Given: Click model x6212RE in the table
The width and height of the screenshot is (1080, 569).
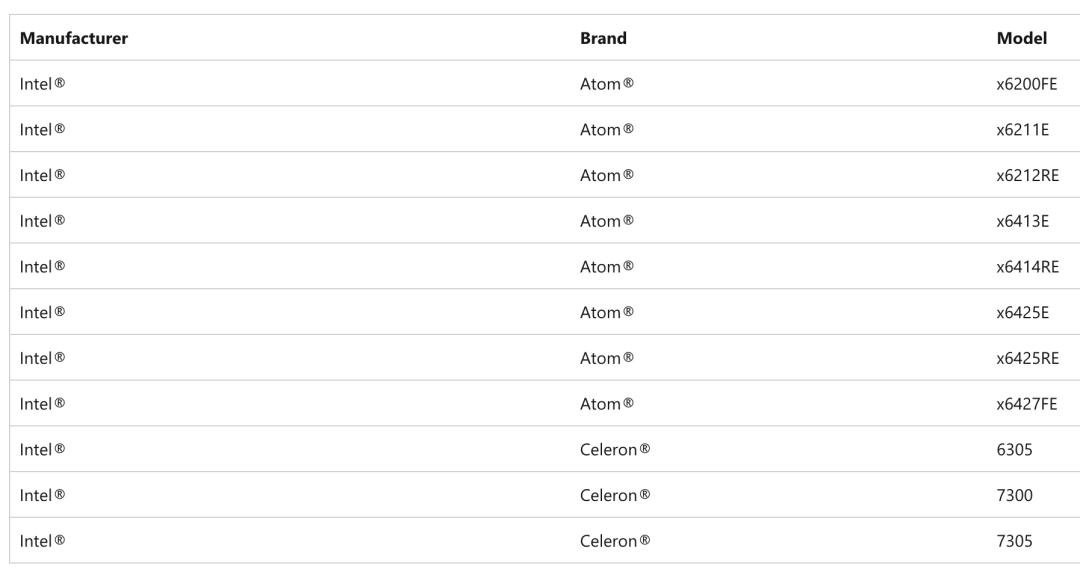Looking at the screenshot, I should (x=1027, y=176).
